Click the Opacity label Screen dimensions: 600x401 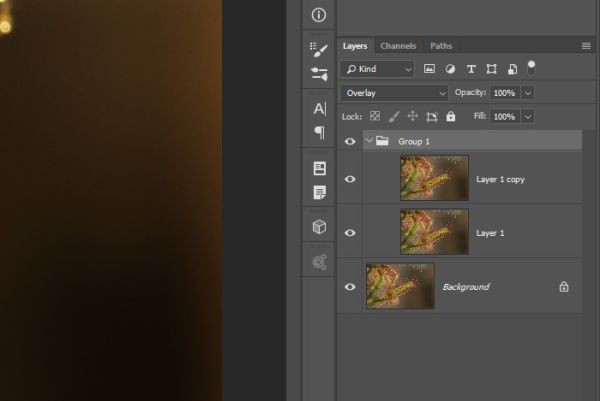pyautogui.click(x=470, y=93)
